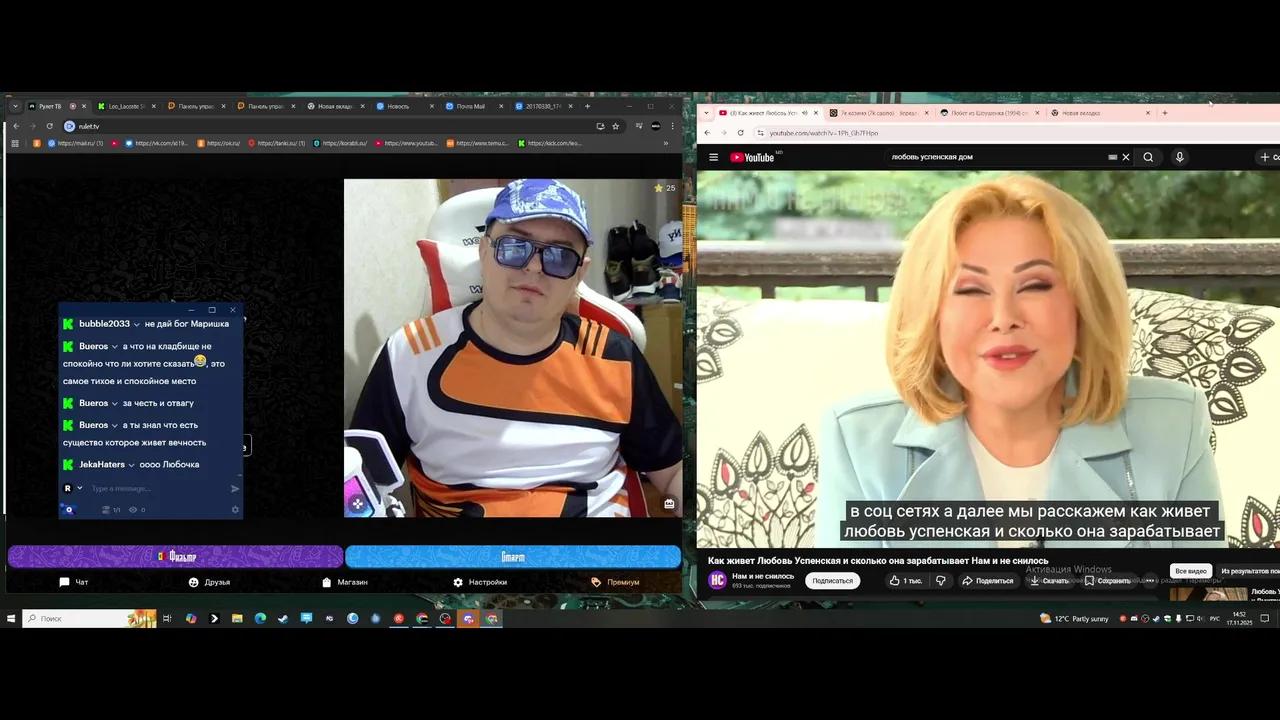1280x720 pixels.
Task: Open the Премиум section
Action: [615, 582]
